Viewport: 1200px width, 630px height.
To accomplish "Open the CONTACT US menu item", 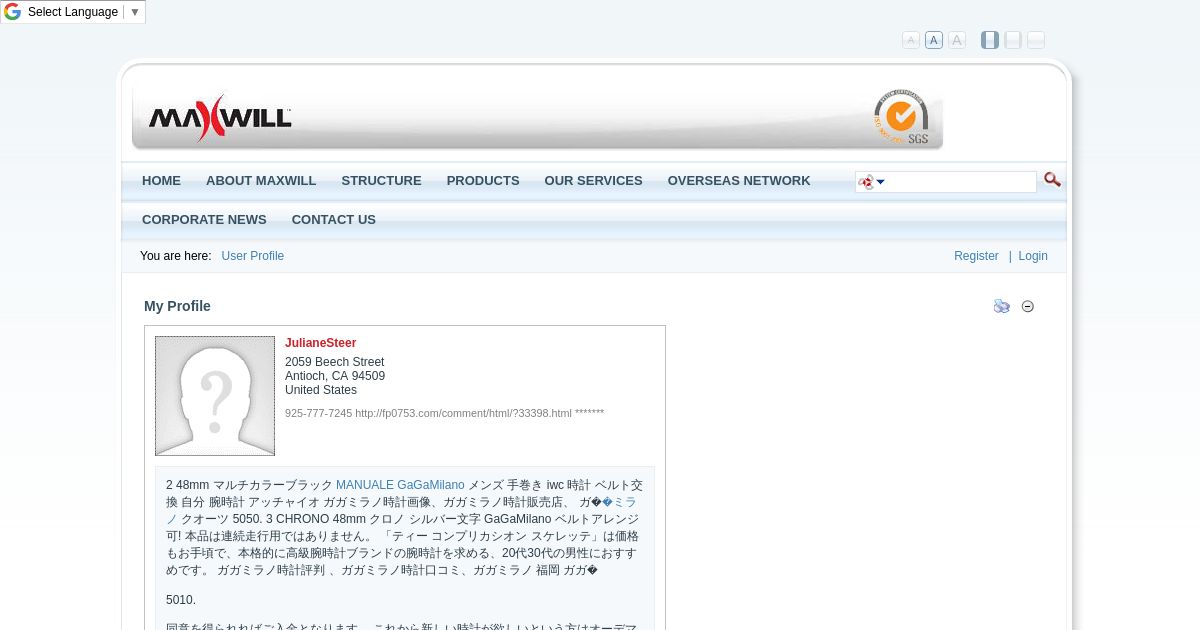I will pos(333,220).
